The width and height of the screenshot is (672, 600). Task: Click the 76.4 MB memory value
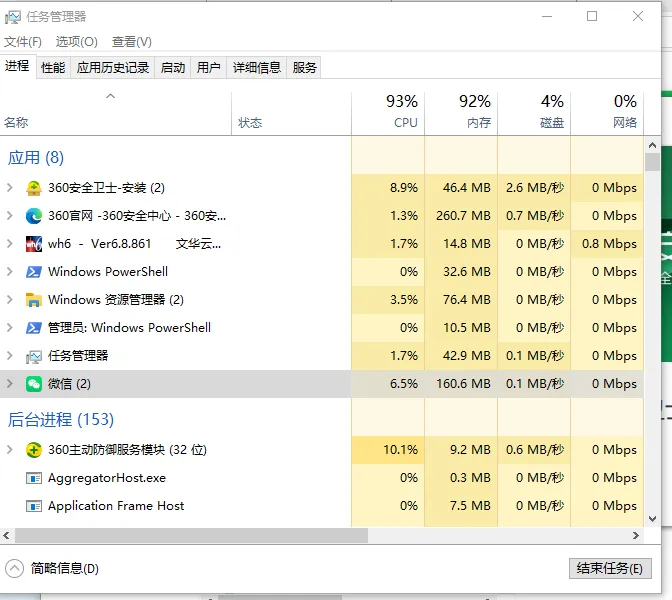tap(467, 300)
